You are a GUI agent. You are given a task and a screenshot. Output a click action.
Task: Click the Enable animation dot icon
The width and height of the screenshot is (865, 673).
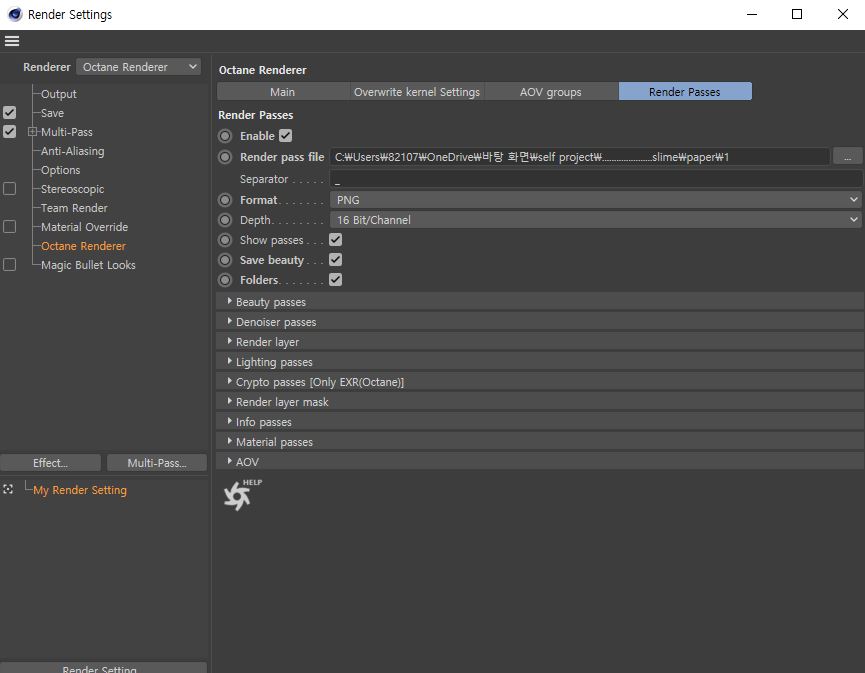(x=225, y=136)
